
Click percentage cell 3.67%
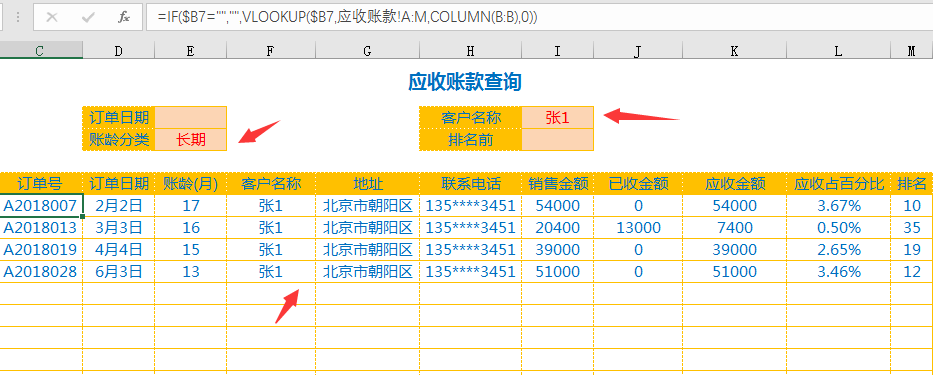coord(838,206)
